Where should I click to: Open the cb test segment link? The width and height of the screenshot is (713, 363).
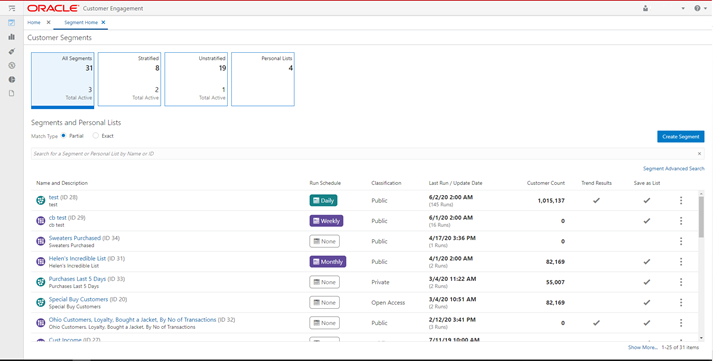point(58,218)
